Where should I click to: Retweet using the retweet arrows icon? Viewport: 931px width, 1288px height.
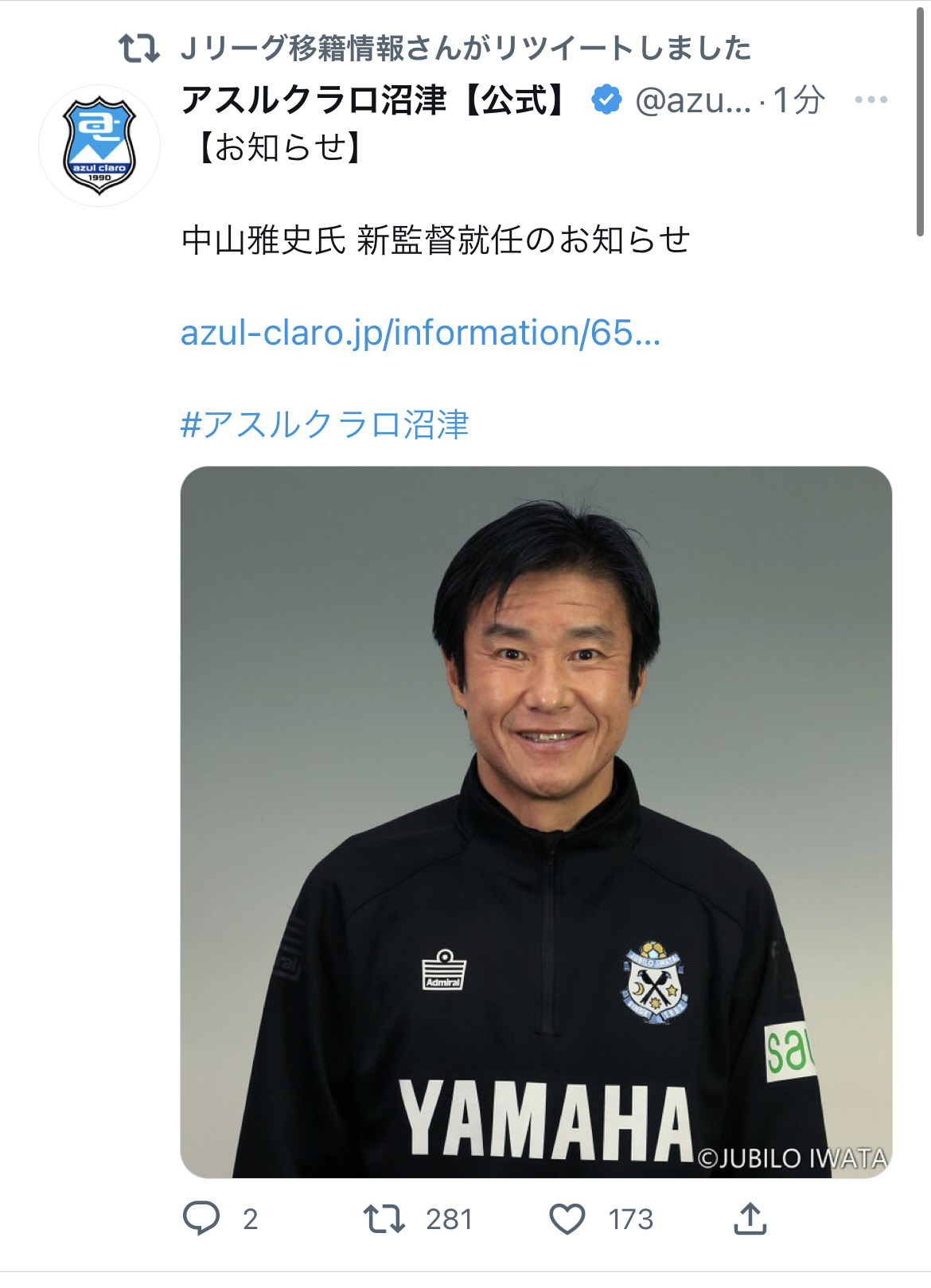click(384, 1219)
